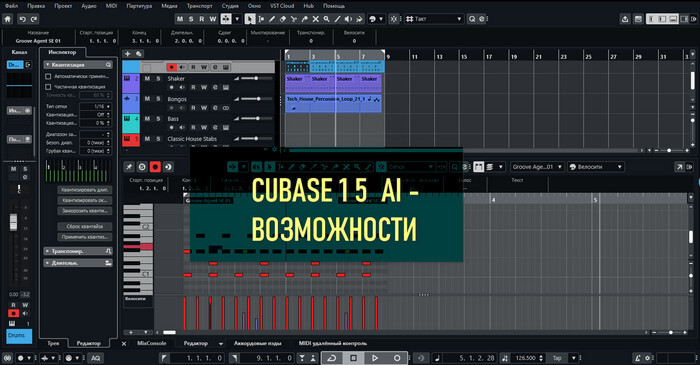The image size is (700, 365).
Task: Select the Line tool in main toolbar
Action: coord(338,19)
